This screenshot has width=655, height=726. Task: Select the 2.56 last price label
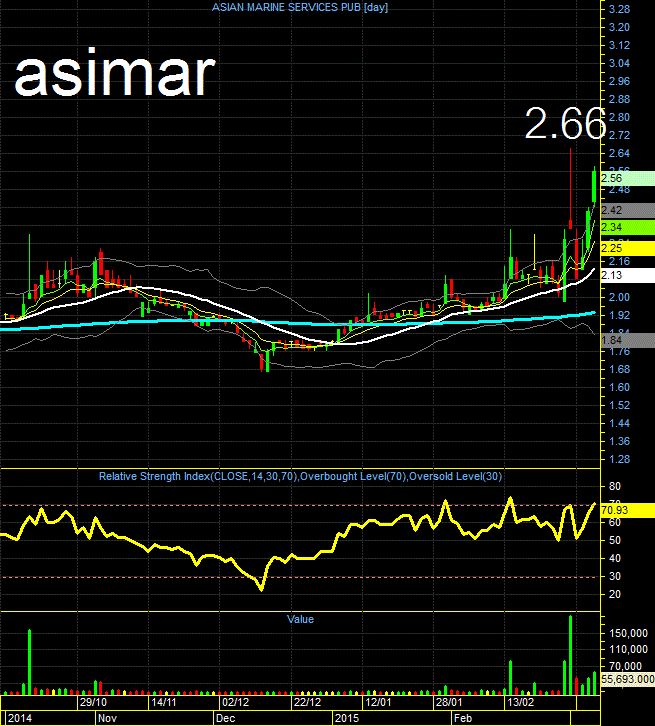(627, 178)
